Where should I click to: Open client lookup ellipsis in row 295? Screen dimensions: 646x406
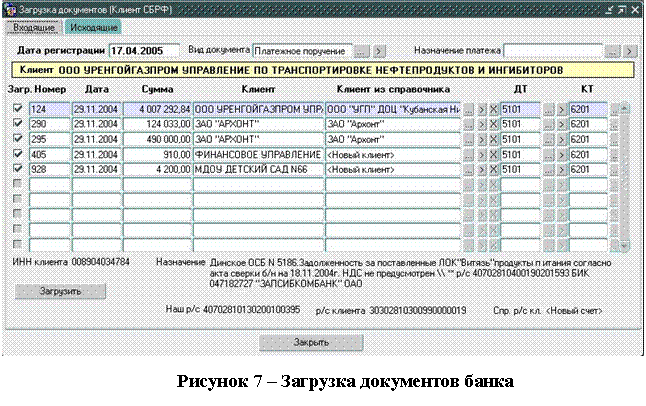[468, 140]
